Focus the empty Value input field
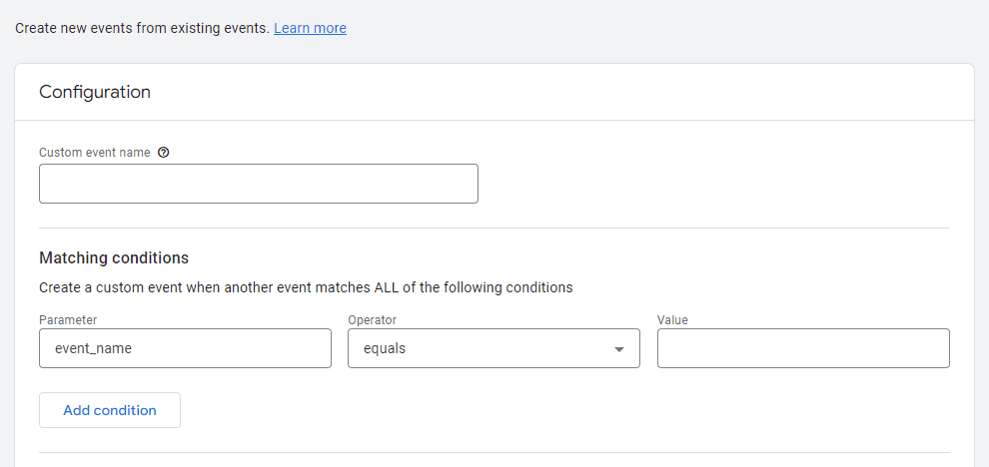 click(804, 348)
